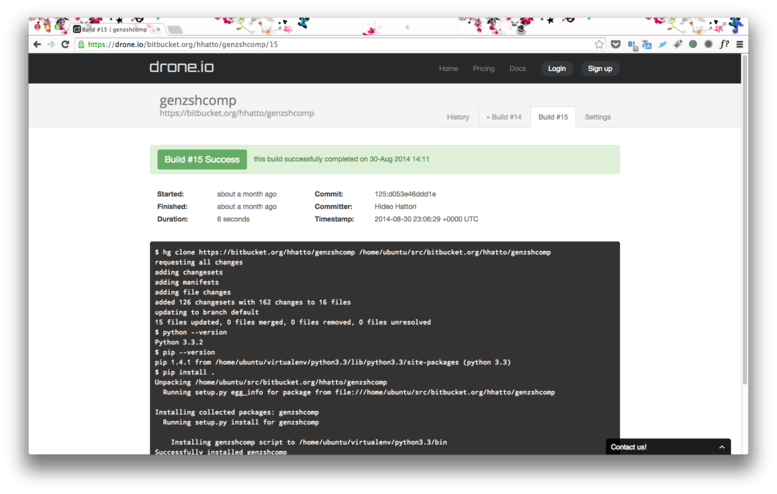Expand the Contact us! chat widget
Viewport: 777px width, 494px height.
coord(668,446)
